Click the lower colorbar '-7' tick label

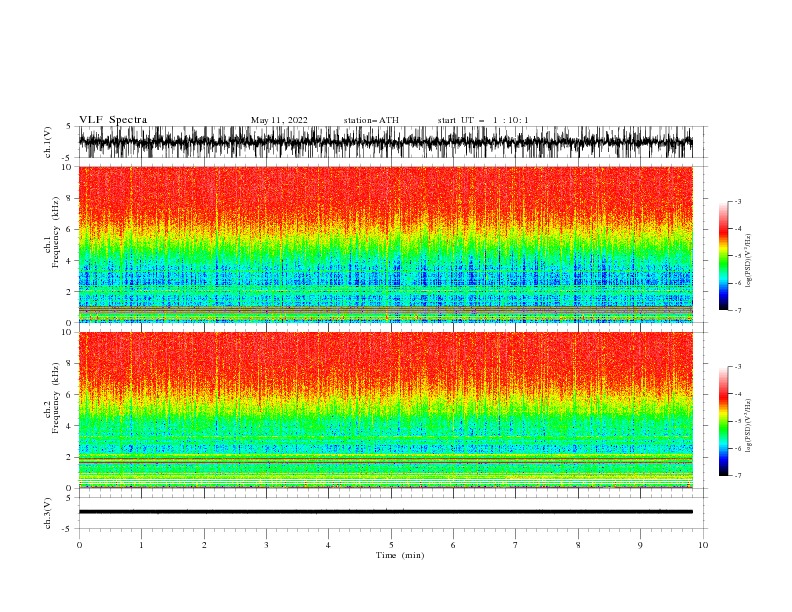(738, 475)
